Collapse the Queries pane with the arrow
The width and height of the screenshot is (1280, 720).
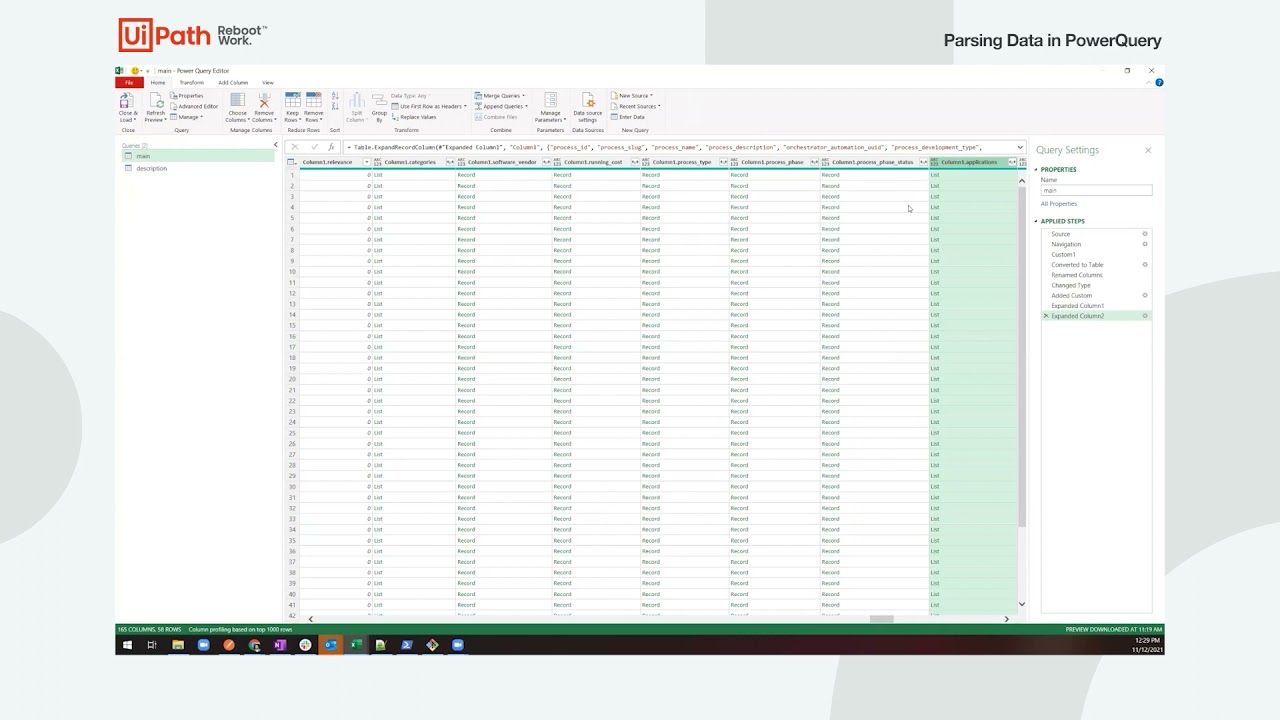tap(276, 145)
